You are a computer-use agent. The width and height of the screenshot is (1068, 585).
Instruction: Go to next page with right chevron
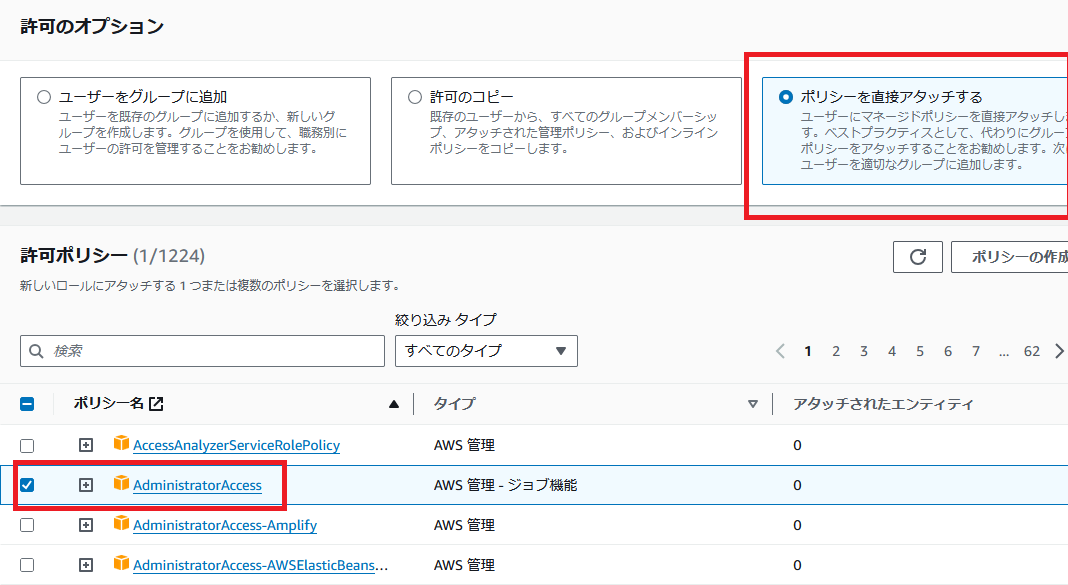pos(1059,351)
